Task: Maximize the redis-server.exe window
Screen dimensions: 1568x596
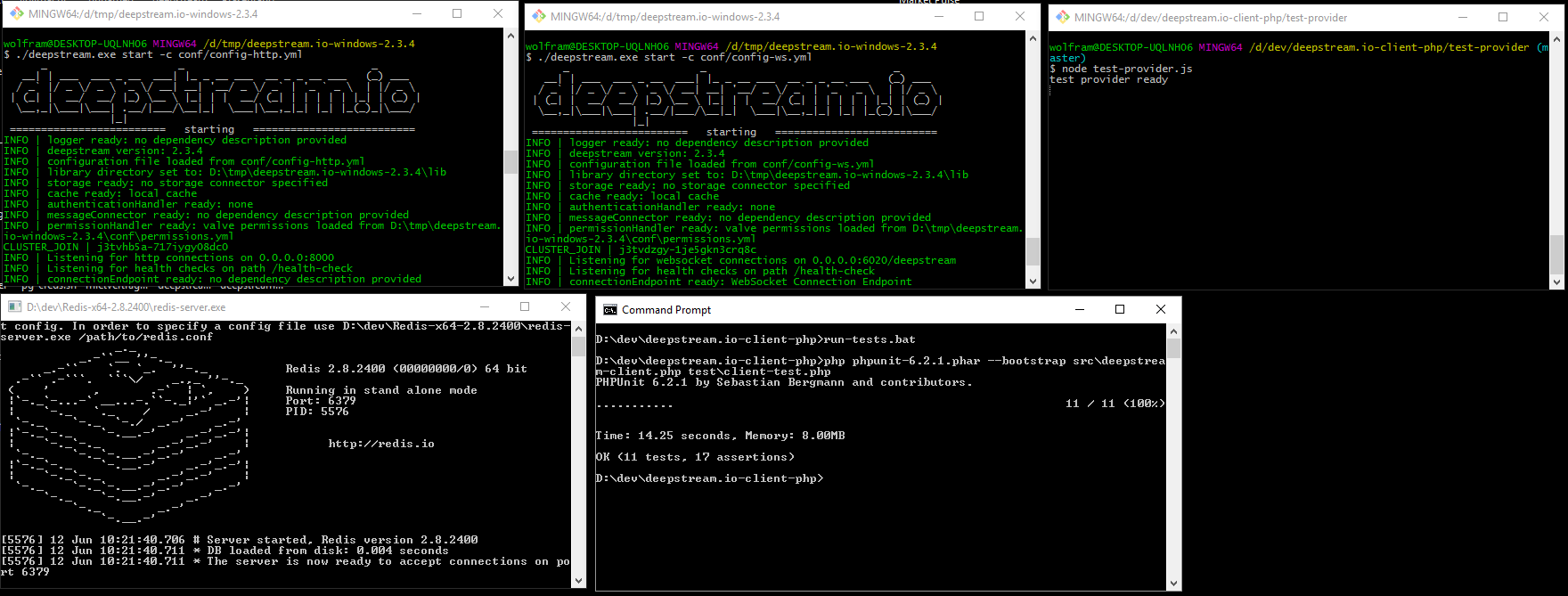Action: coord(525,306)
